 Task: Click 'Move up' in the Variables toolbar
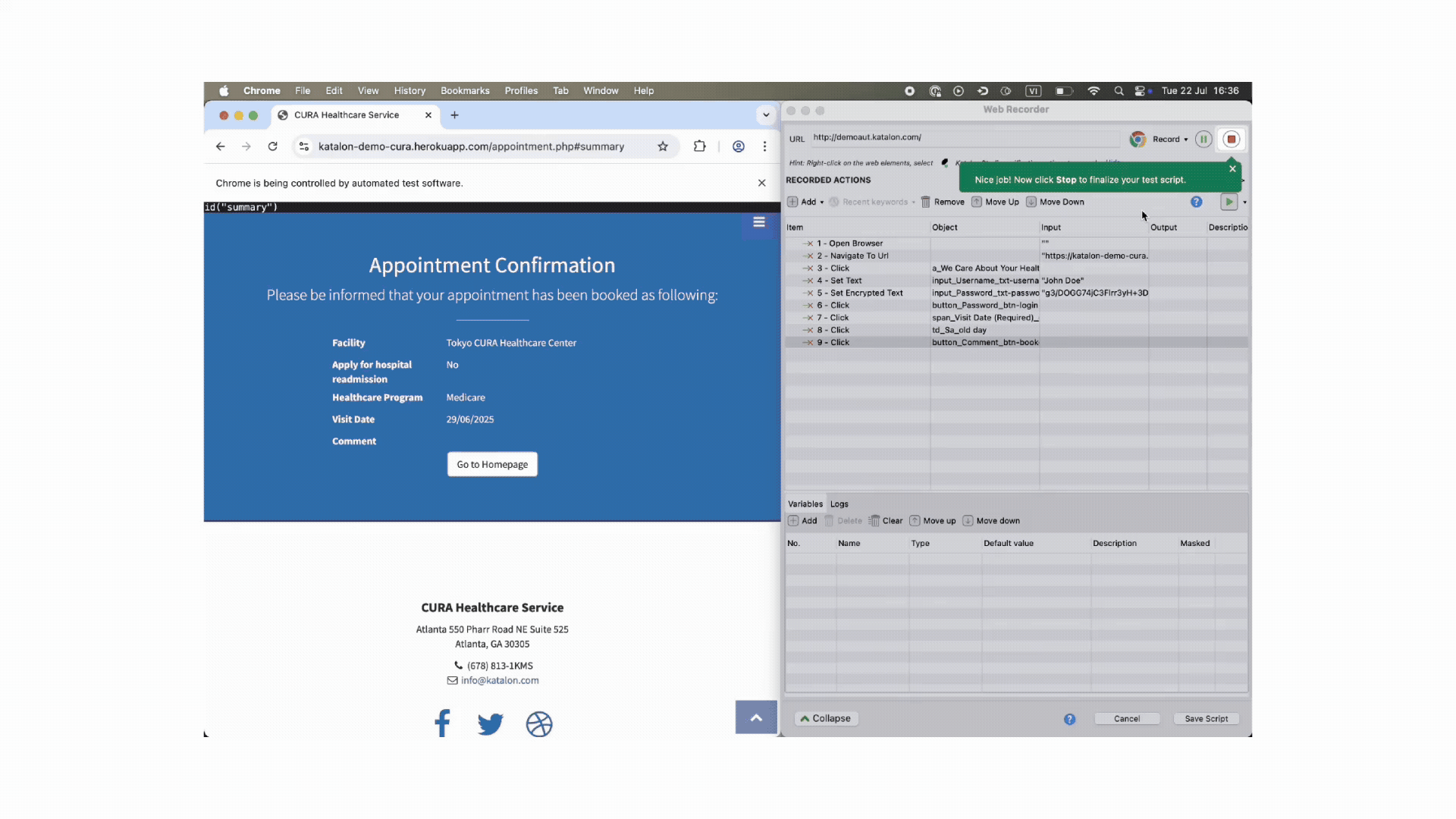point(933,521)
